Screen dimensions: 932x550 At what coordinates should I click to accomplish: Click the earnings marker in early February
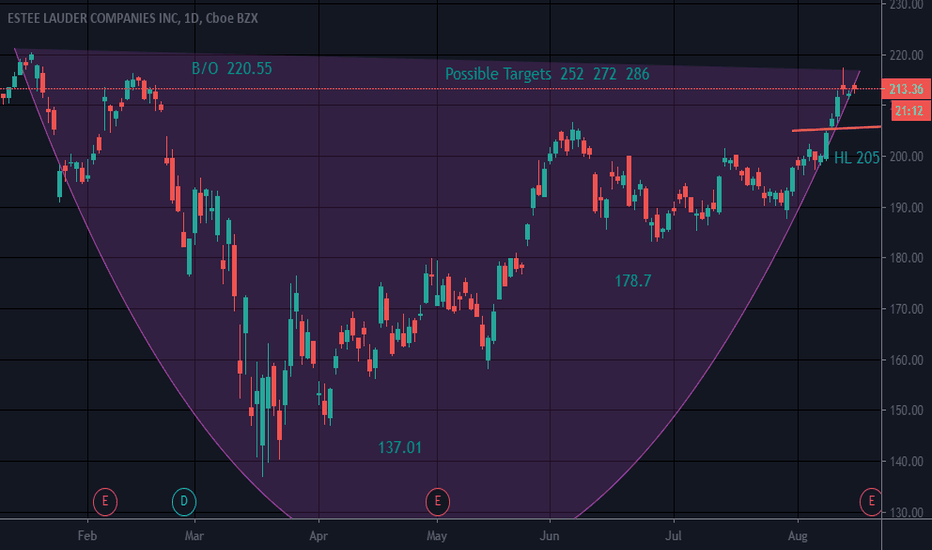(x=105, y=501)
